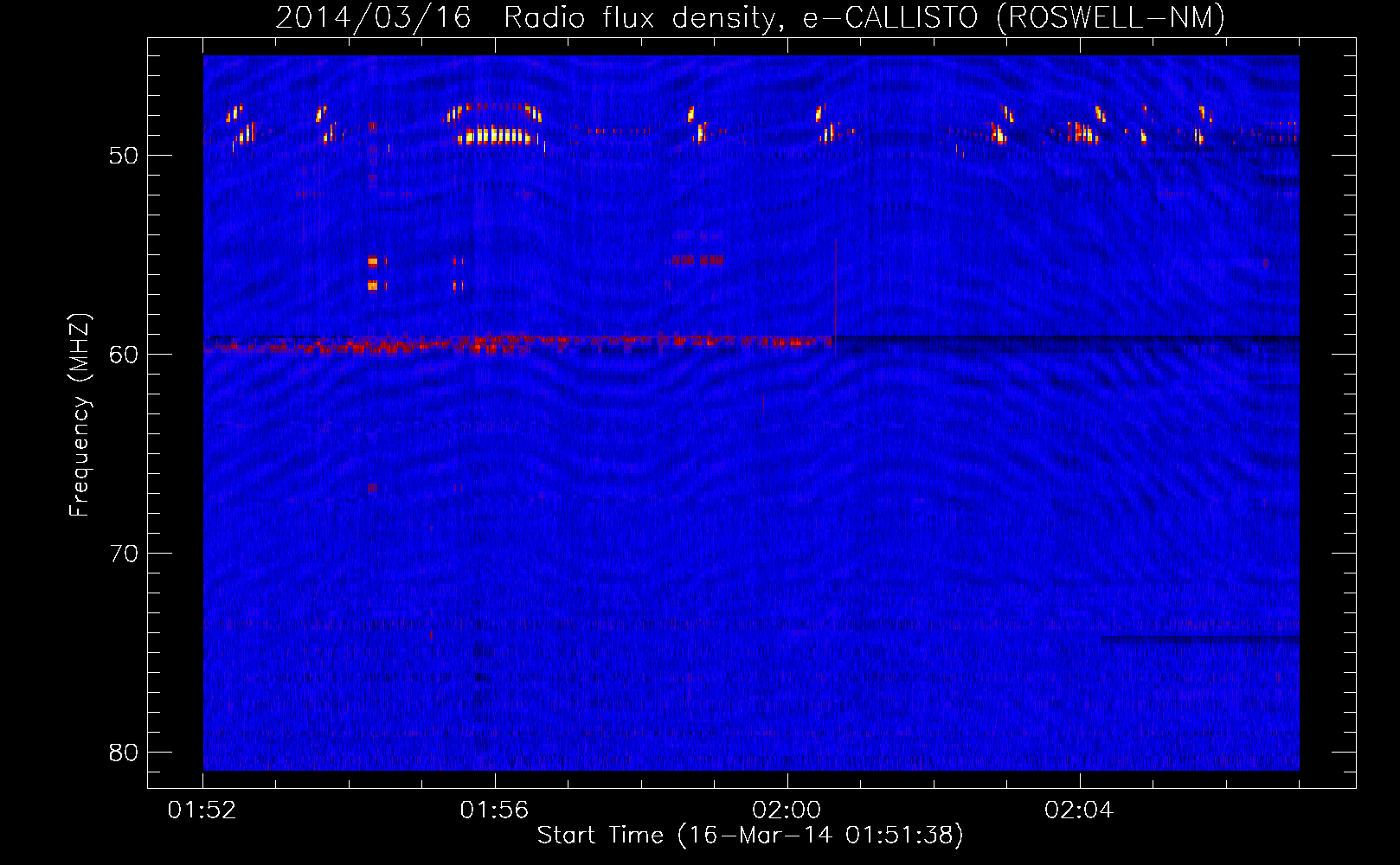Click the 80 MHz frequency tick label
Screen dimensions: 1400x865
pos(124,753)
